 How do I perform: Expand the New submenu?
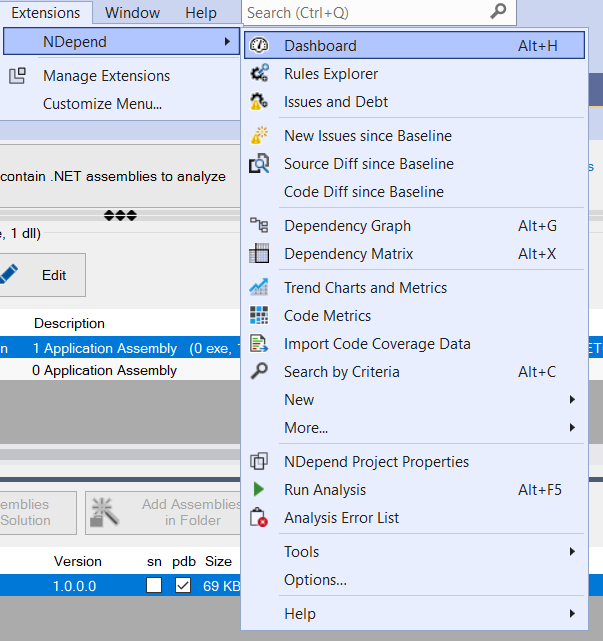[572, 399]
